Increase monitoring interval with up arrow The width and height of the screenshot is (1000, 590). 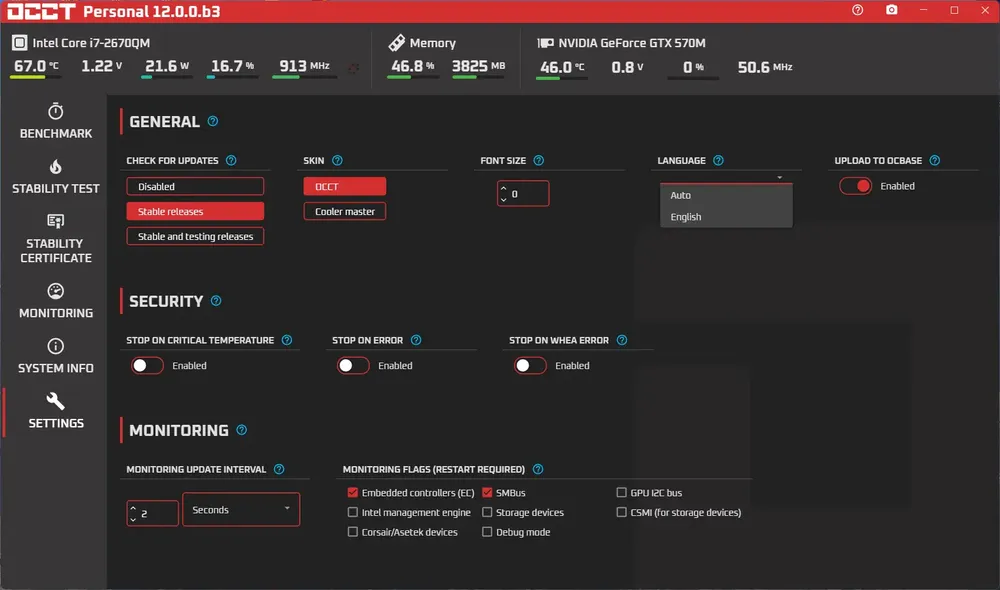coord(133,508)
